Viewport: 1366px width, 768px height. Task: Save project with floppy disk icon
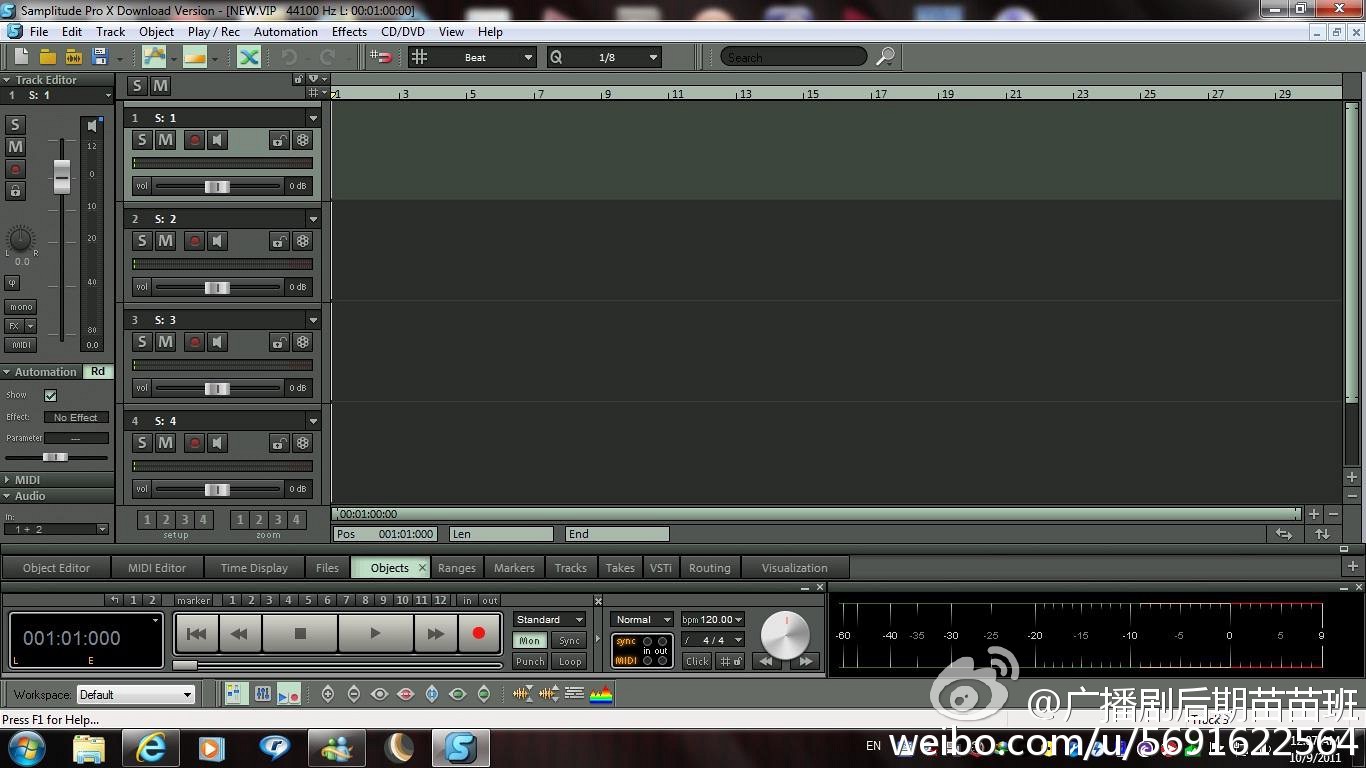[100, 57]
